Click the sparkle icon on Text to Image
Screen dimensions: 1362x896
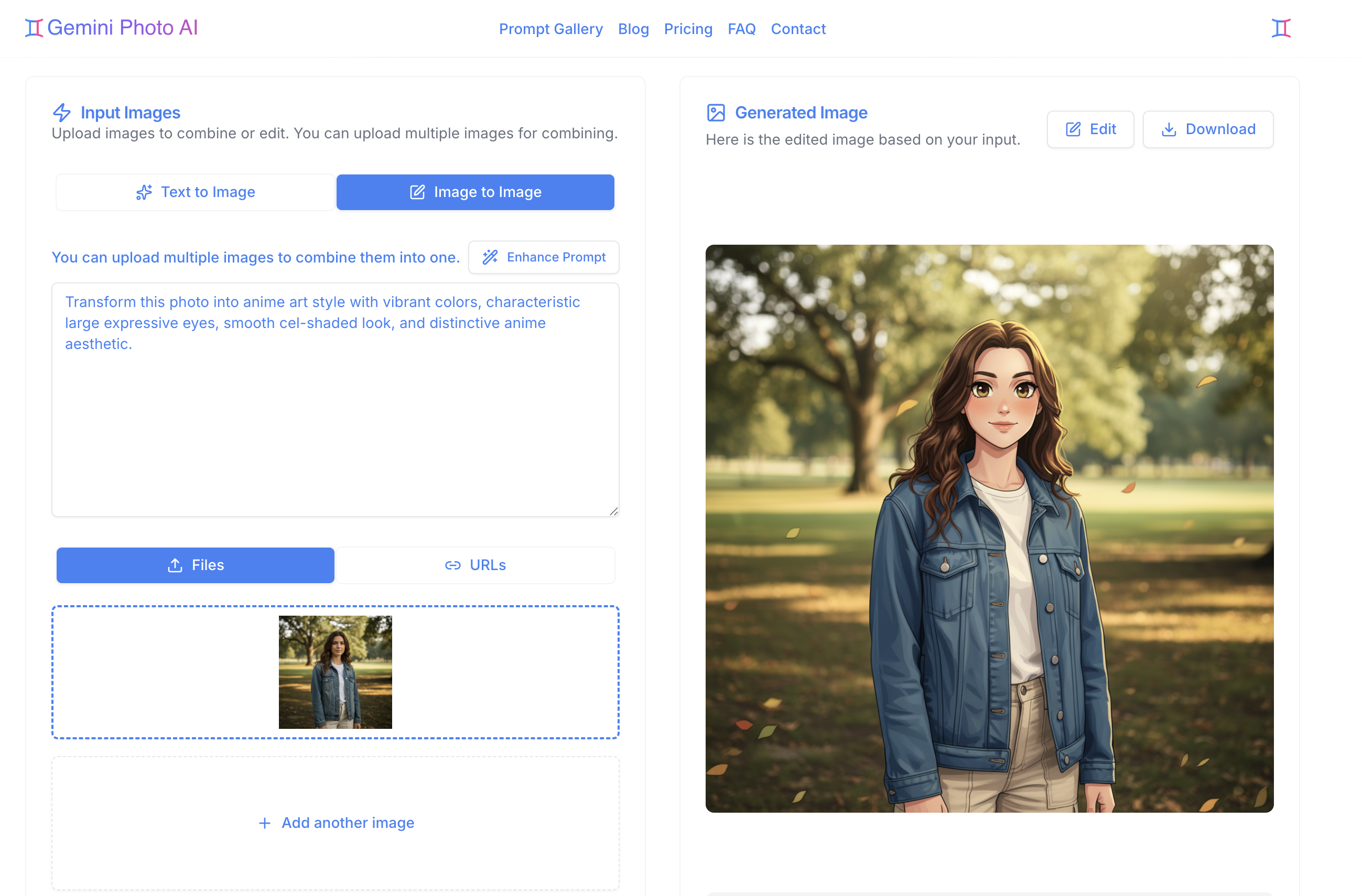(x=144, y=192)
